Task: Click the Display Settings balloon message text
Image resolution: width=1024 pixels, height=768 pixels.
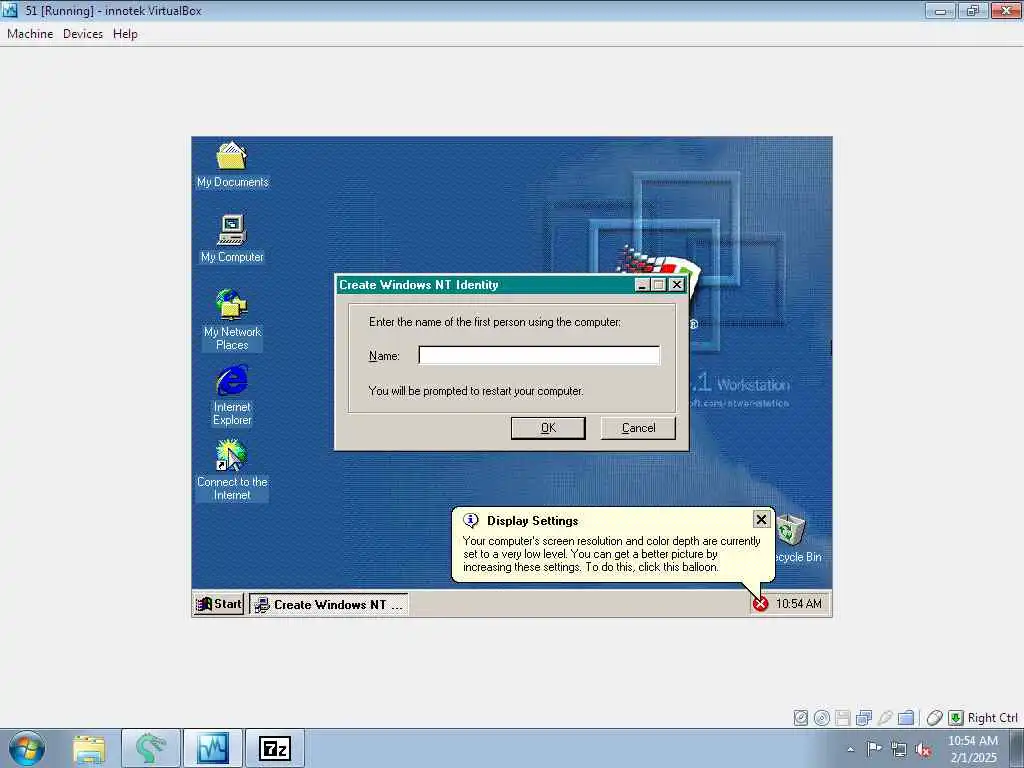Action: (x=612, y=554)
